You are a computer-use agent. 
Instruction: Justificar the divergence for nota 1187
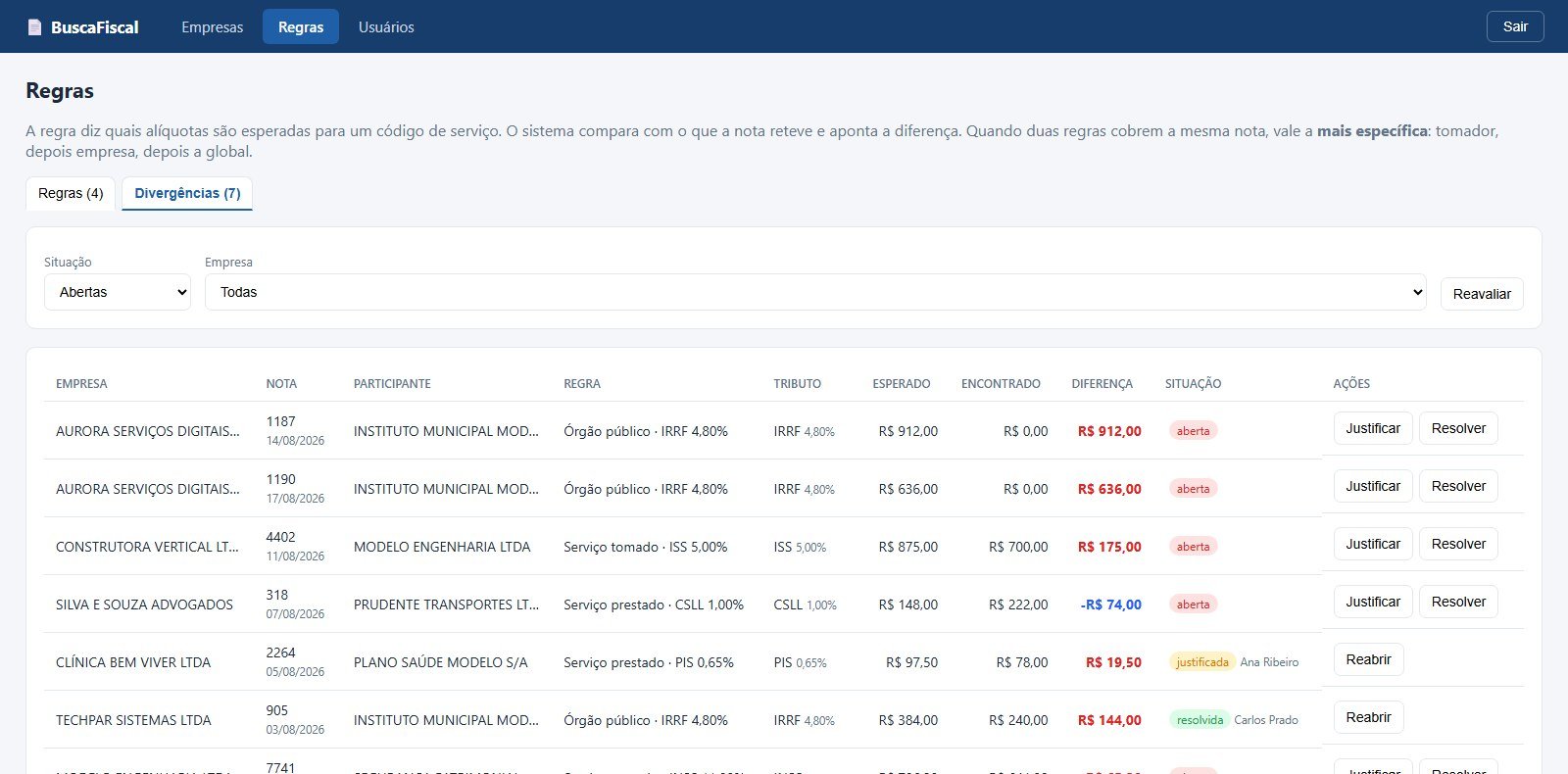click(1373, 428)
